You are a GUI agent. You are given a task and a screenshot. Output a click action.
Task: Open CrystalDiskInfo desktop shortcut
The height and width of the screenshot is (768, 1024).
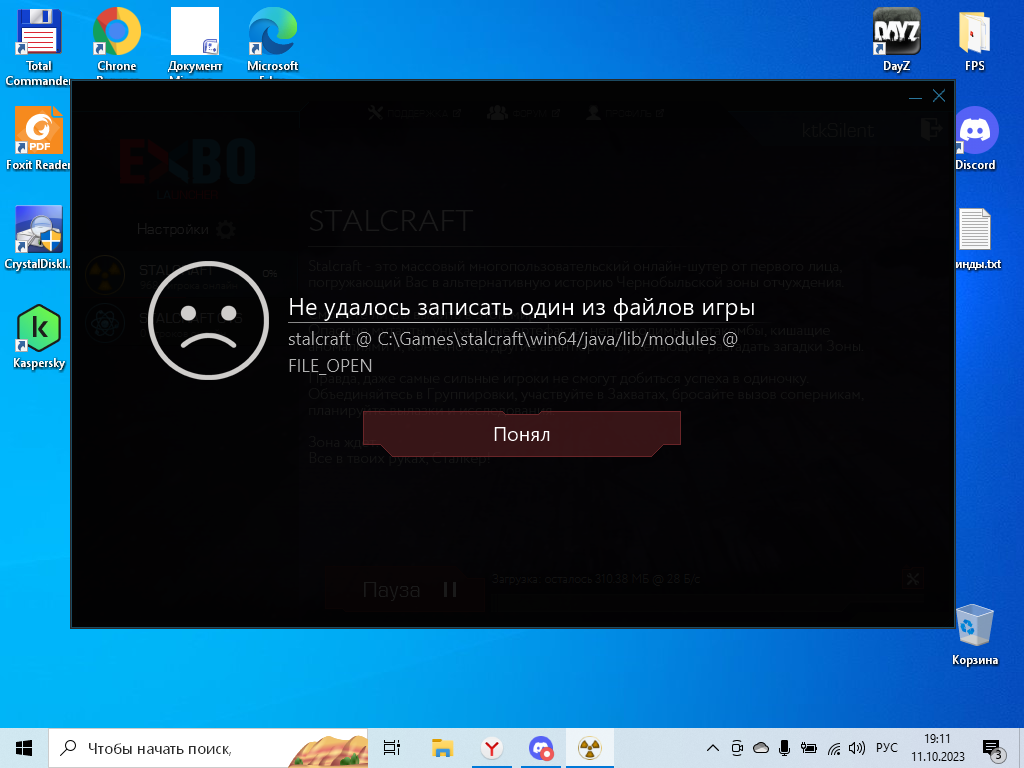click(39, 238)
